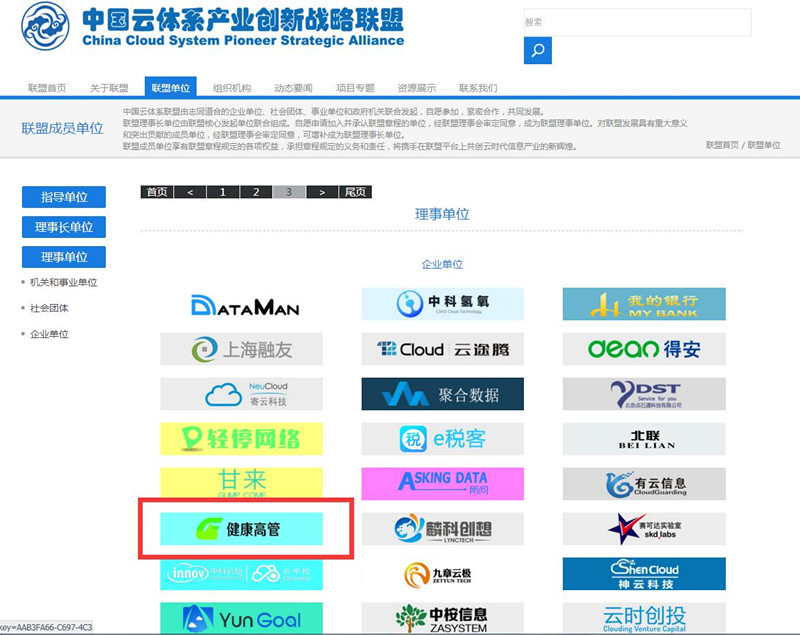Go to the previous page with <
This screenshot has height=635, width=800.
pyautogui.click(x=190, y=192)
